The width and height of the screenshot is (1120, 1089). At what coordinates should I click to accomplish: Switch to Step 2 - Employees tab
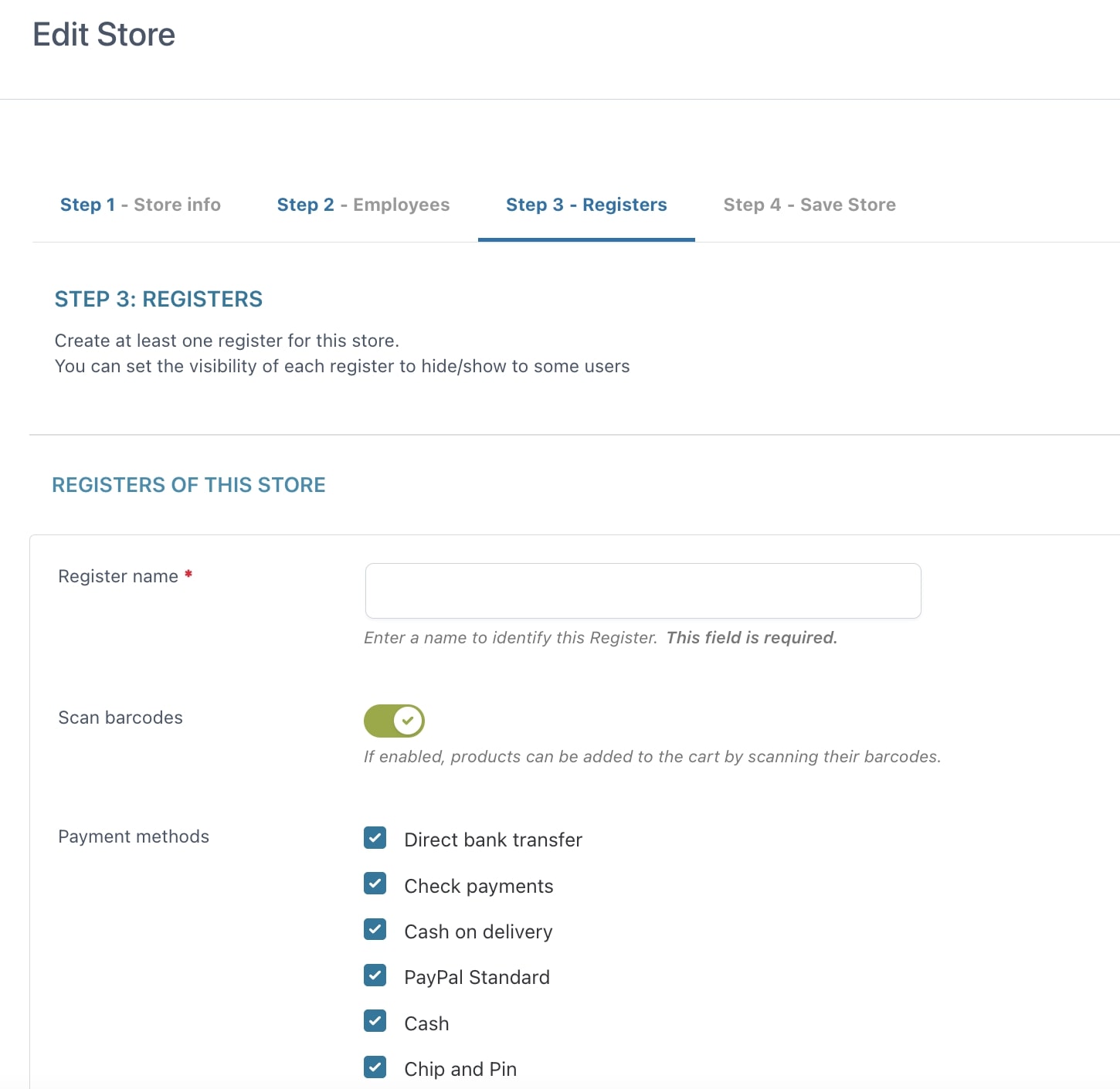(363, 205)
